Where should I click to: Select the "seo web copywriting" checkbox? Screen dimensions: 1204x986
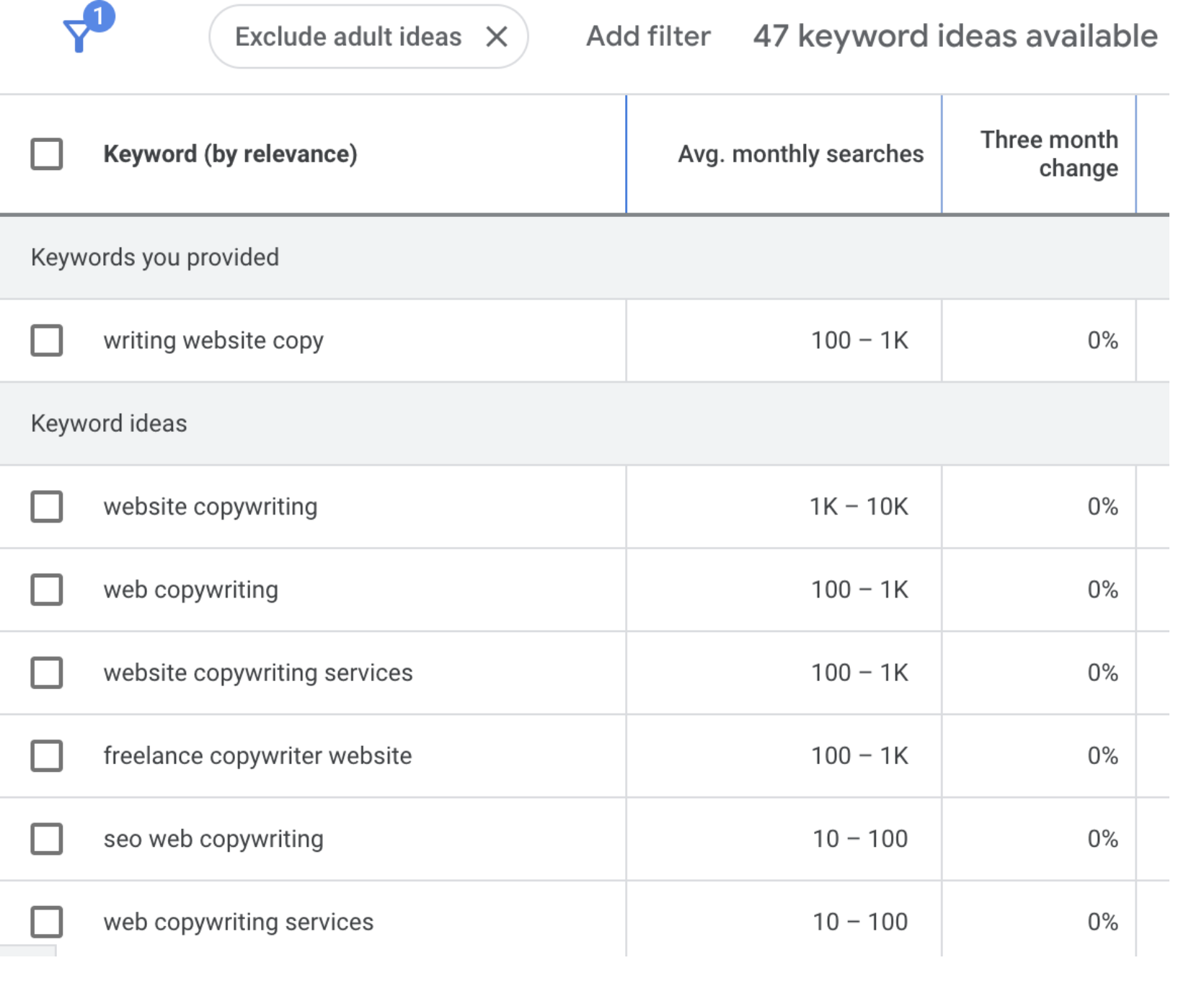pyautogui.click(x=47, y=839)
